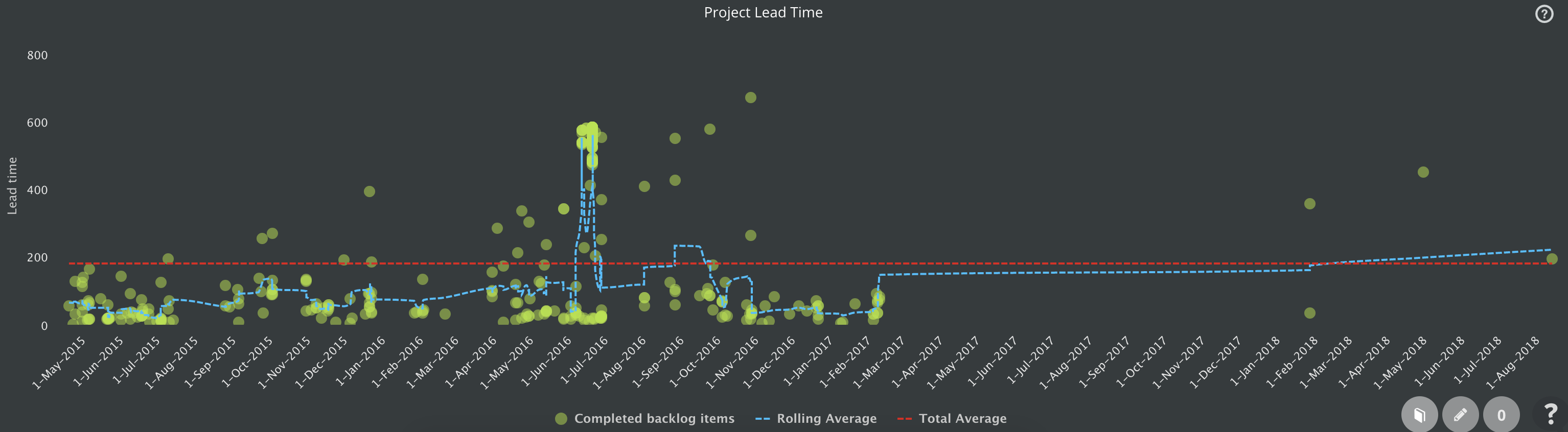
Task: Select the rightmost data point in August 2018
Action: pyautogui.click(x=1552, y=258)
